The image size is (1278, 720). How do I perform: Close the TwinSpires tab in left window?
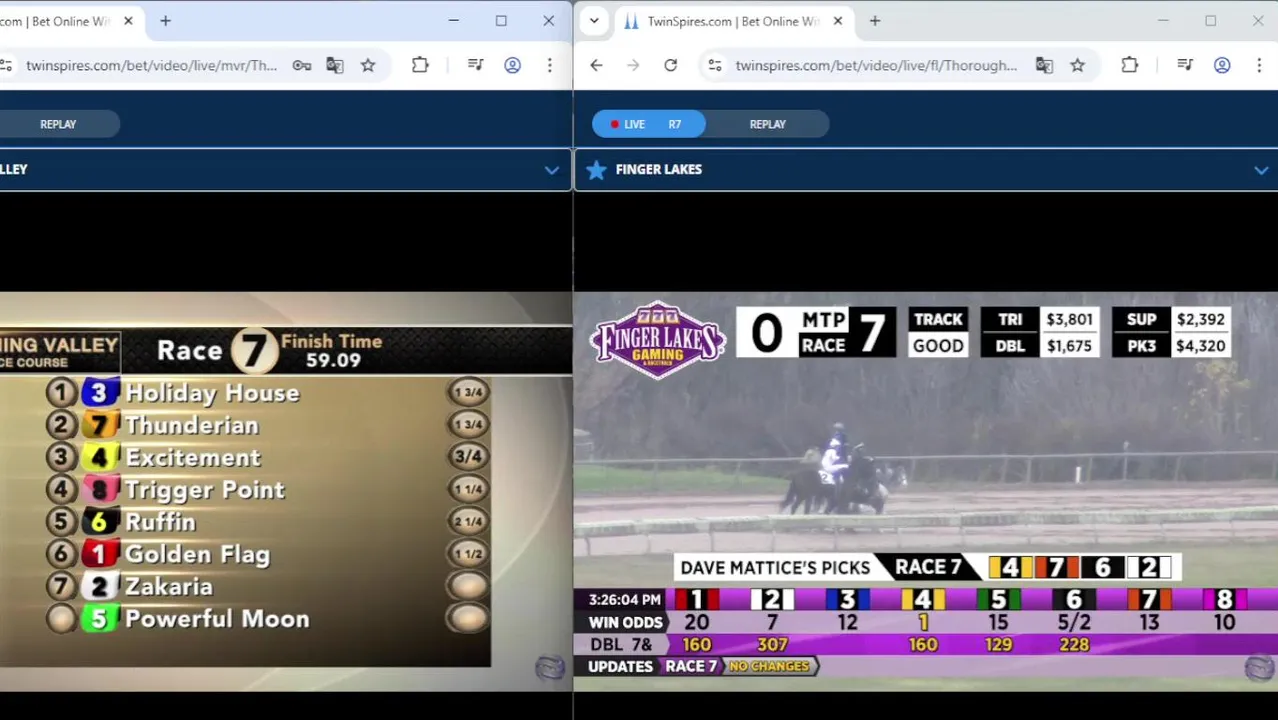pos(128,21)
